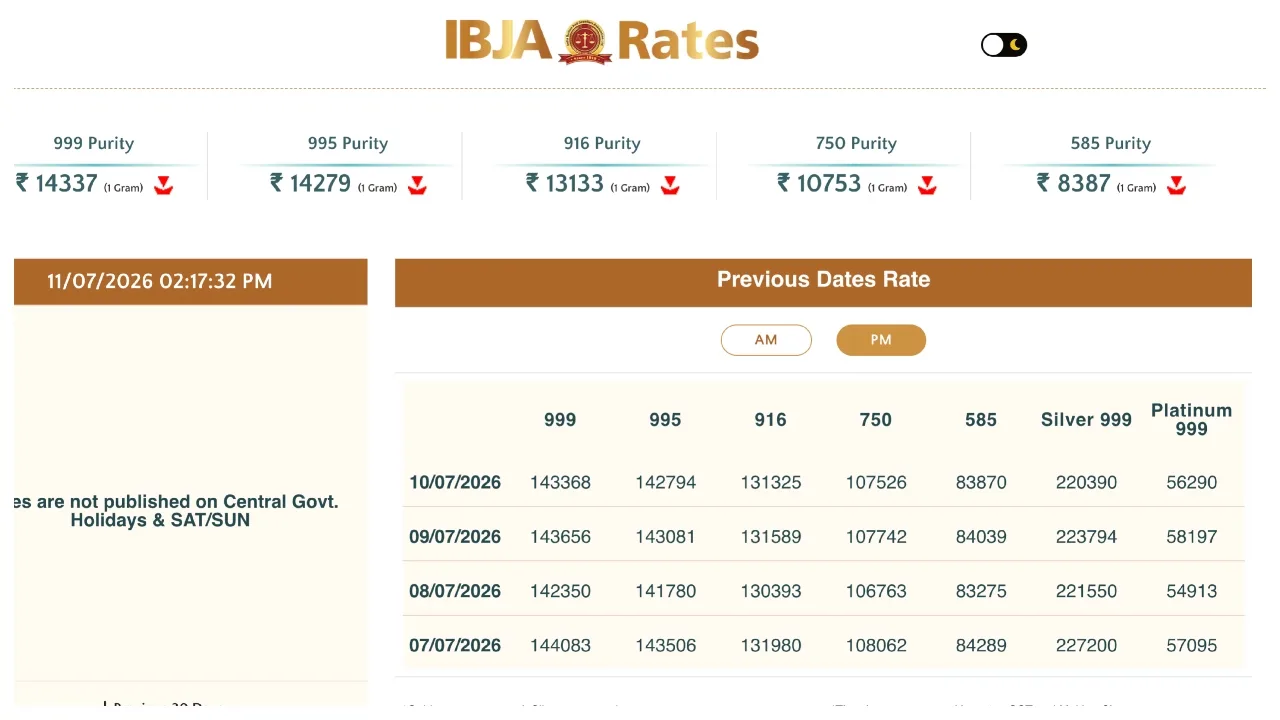The height and width of the screenshot is (720, 1280).
Task: Click the 11/07/2026 02:17:32 PM timestamp
Action: (160, 281)
